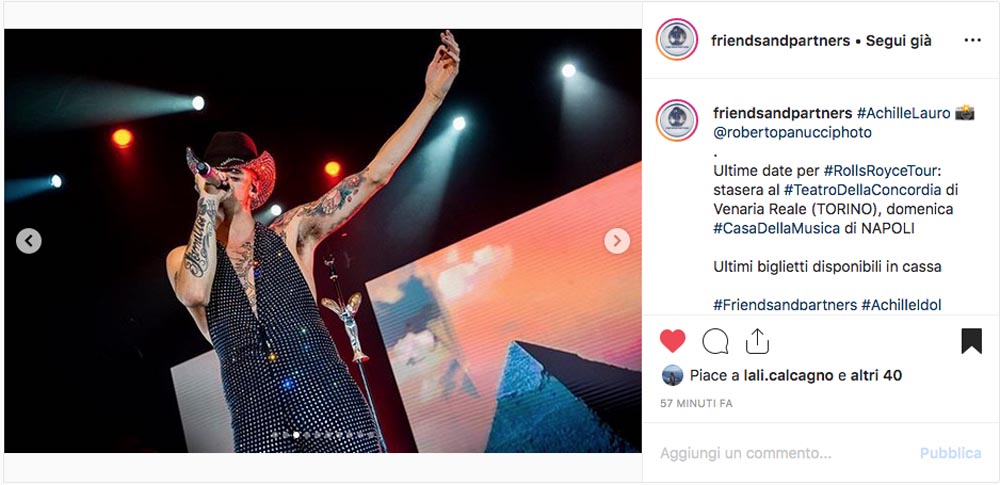Share the post with the share arrow icon
Screen dimensions: 1000x485
(757, 341)
